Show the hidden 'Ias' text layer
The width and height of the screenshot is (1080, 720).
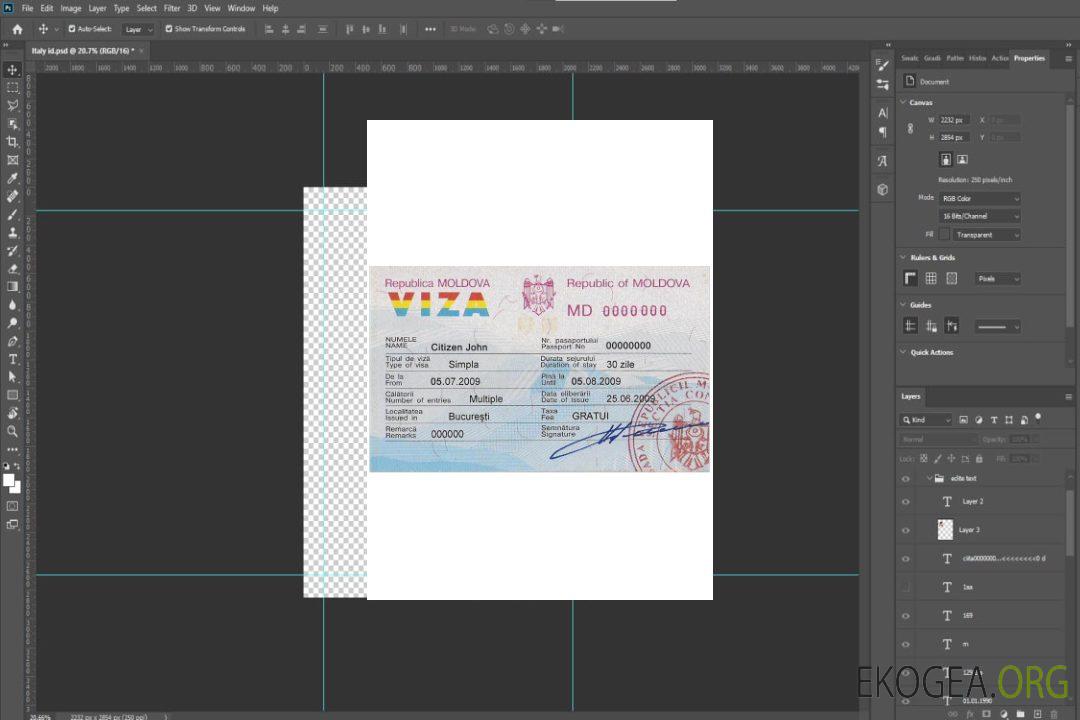click(906, 587)
